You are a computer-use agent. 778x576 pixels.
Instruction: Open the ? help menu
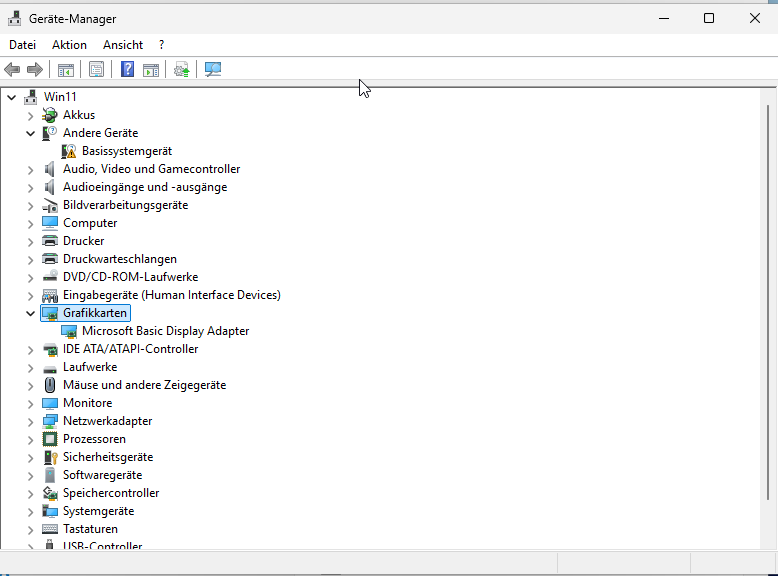tap(161, 45)
